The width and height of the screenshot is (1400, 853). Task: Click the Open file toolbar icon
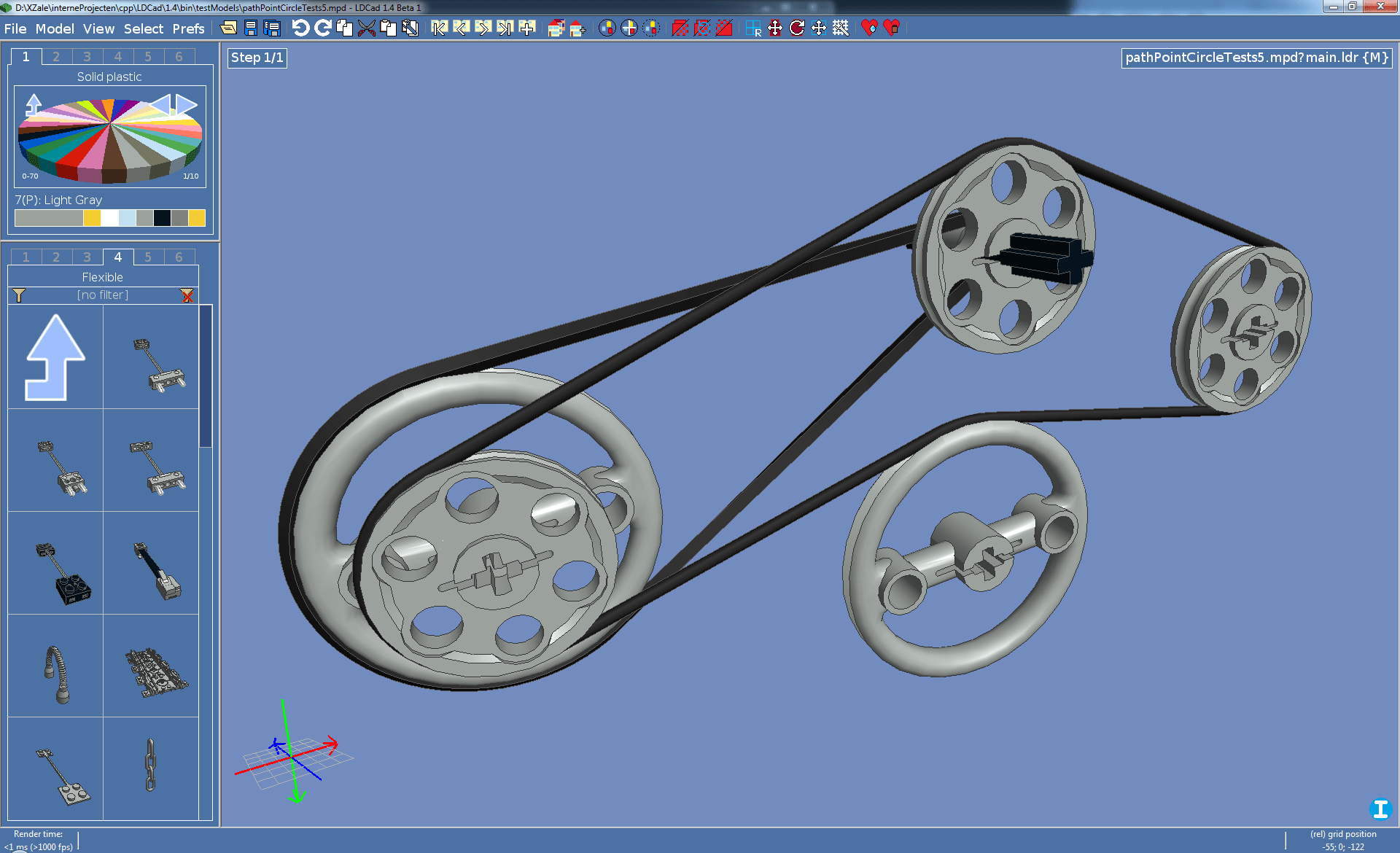coord(228,28)
